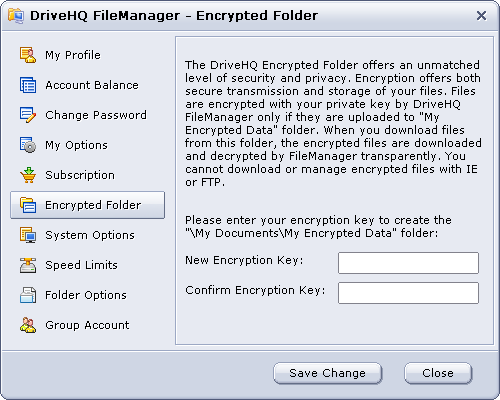The width and height of the screenshot is (500, 400).
Task: Close the dialog with the title bar X
Action: [481, 16]
